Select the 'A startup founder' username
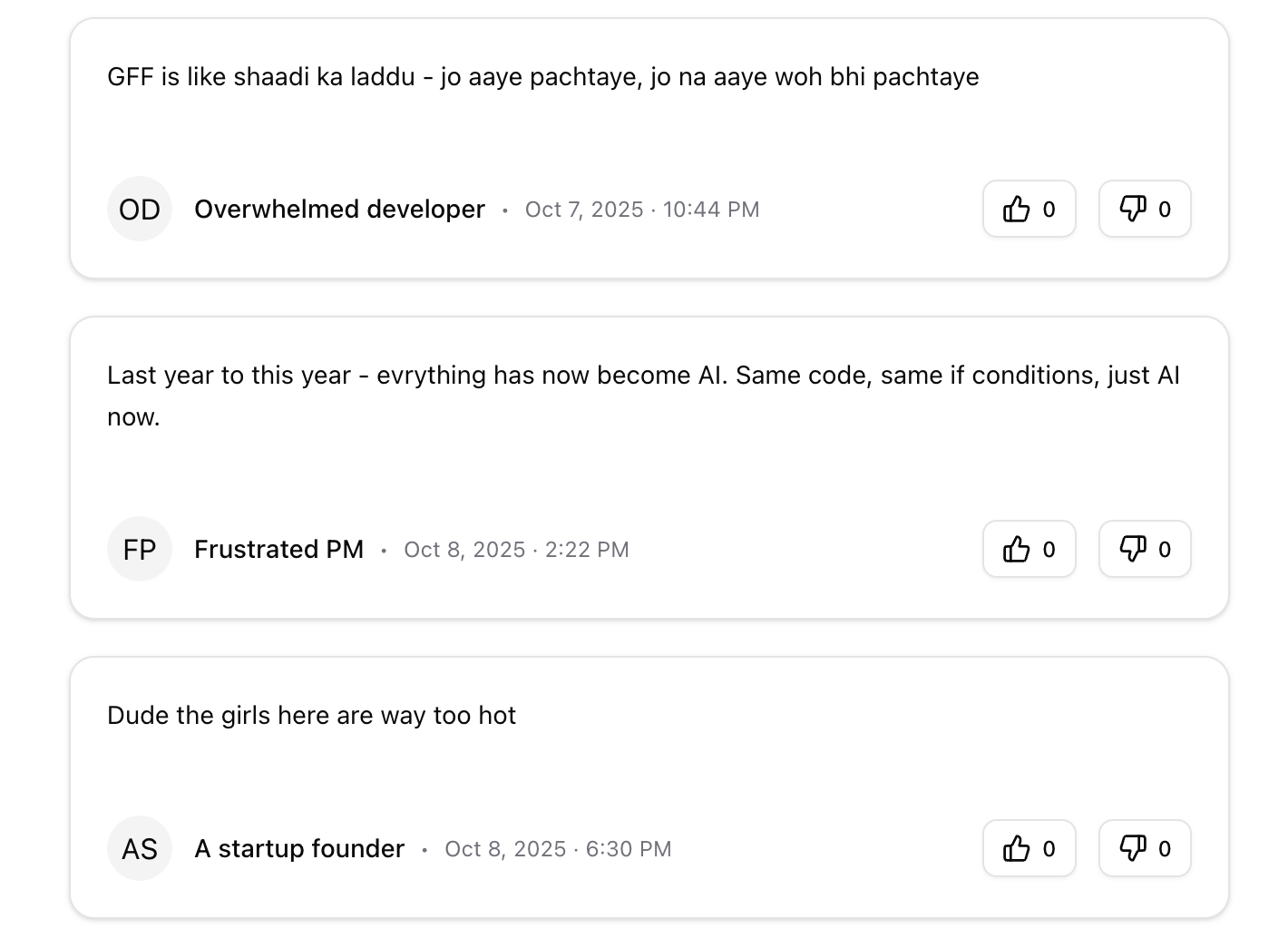This screenshot has height=938, width=1288. [299, 848]
